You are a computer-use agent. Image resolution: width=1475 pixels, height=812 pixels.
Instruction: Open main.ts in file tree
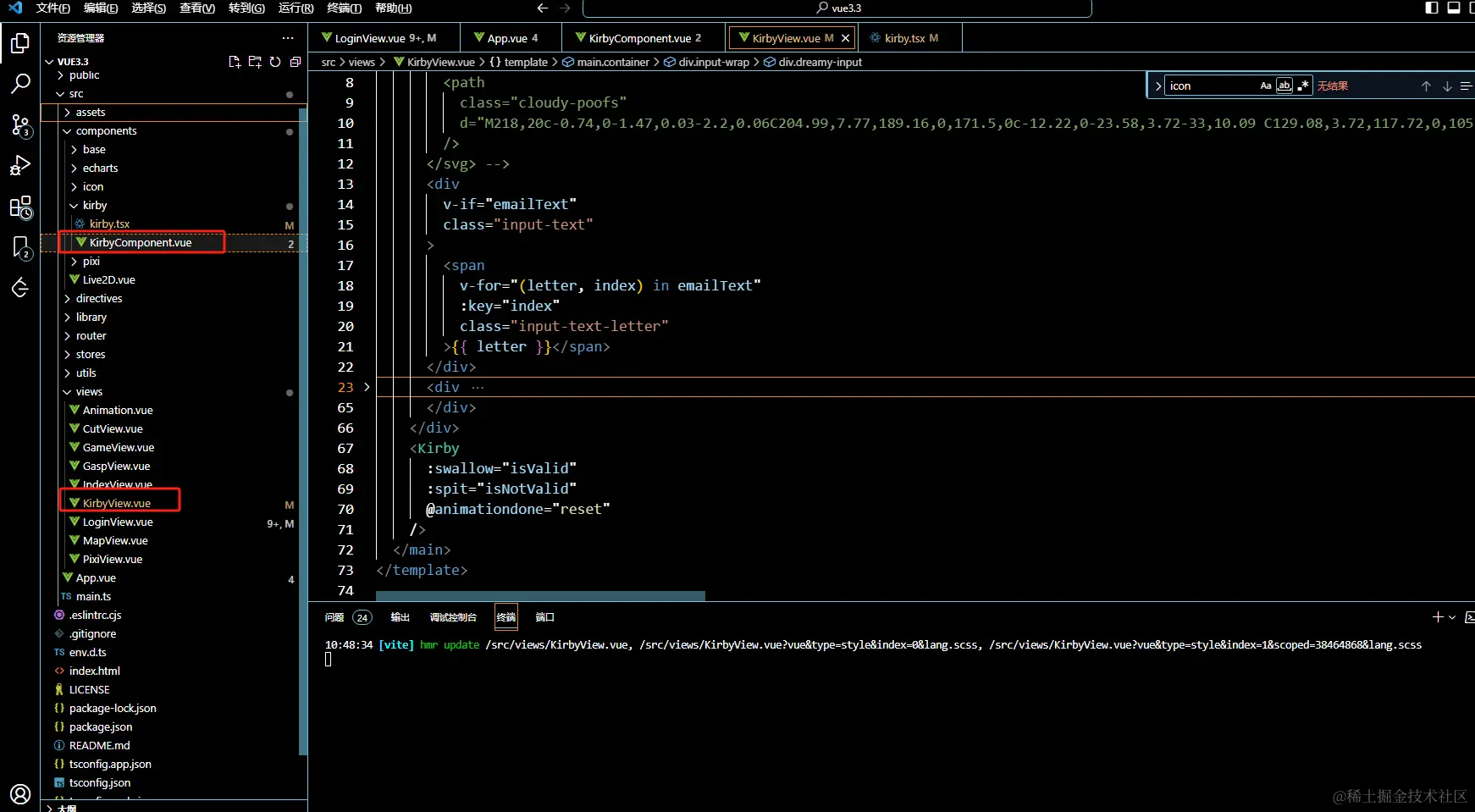point(93,597)
